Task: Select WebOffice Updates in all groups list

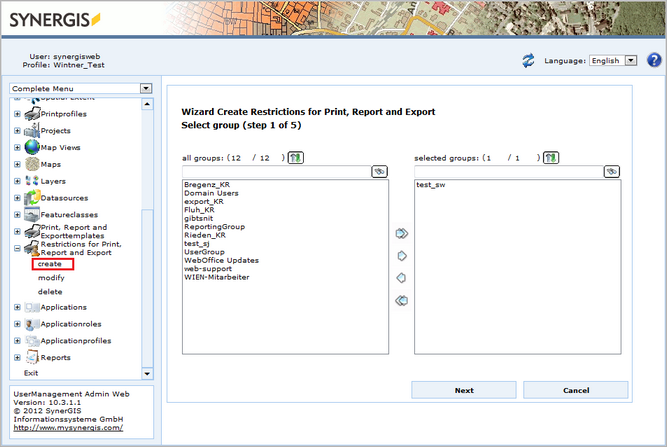Action: pyautogui.click(x=221, y=260)
